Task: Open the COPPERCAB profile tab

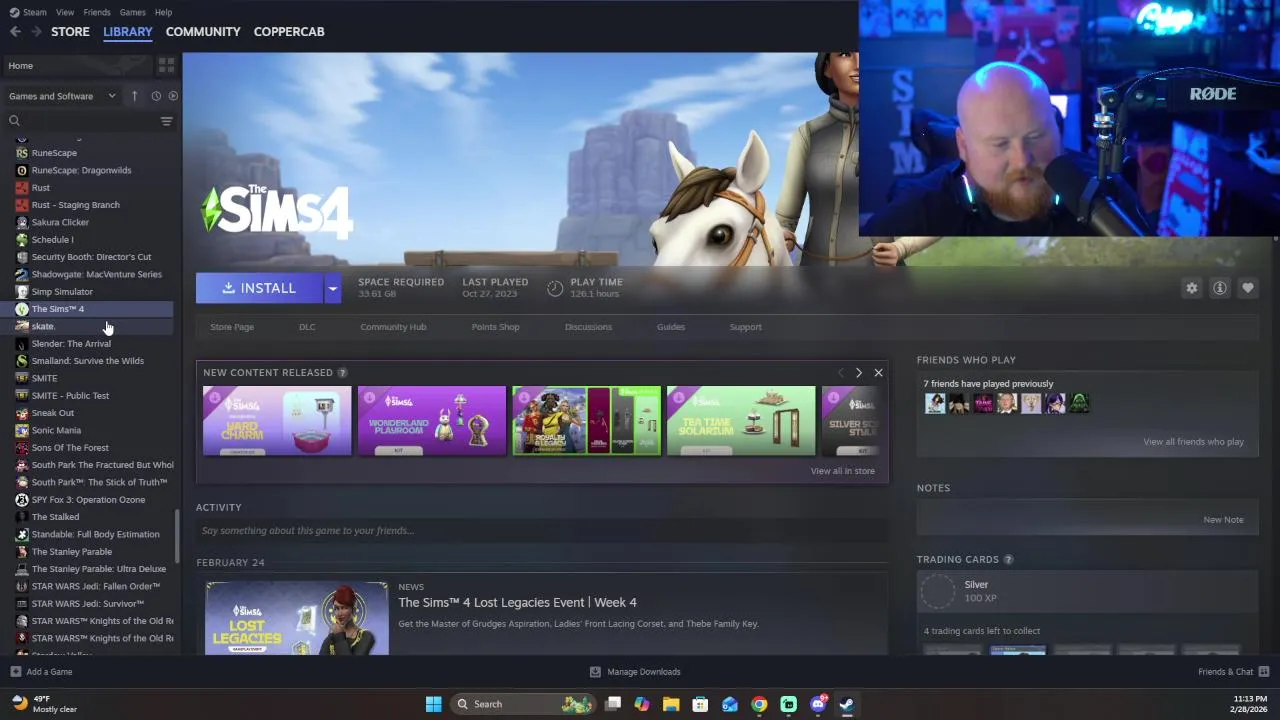Action: click(289, 32)
